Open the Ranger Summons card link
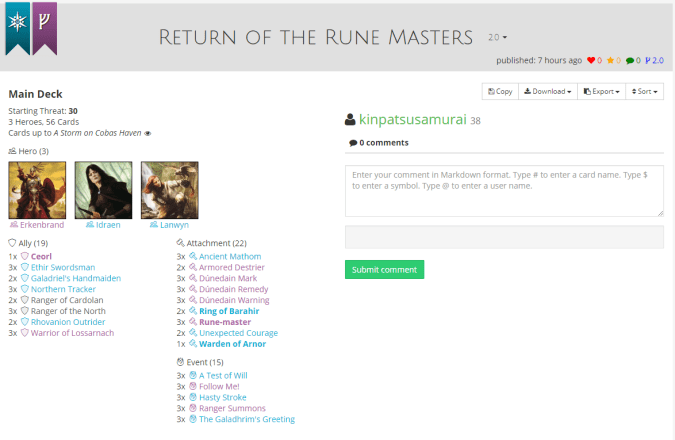The height and width of the screenshot is (440, 675). pos(232,408)
